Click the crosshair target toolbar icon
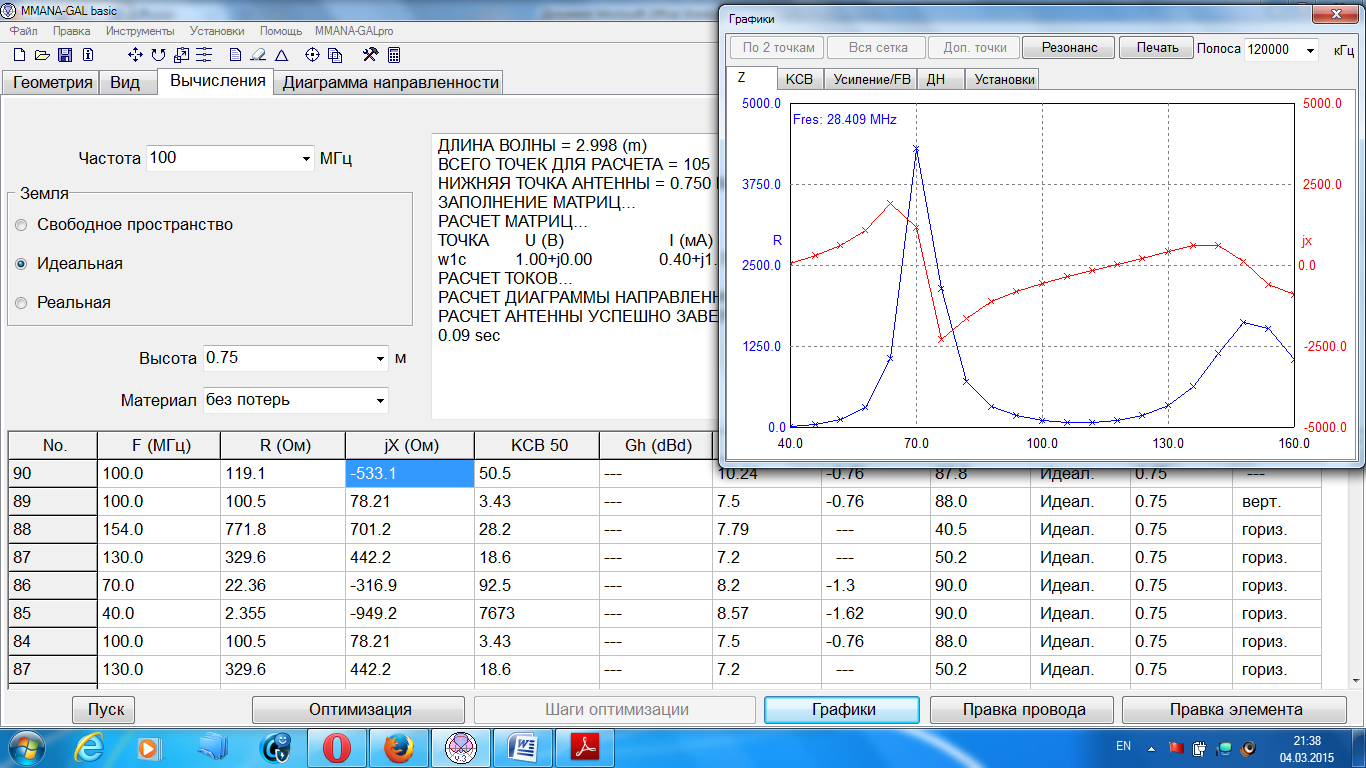This screenshot has height=768, width=1366. pyautogui.click(x=312, y=55)
